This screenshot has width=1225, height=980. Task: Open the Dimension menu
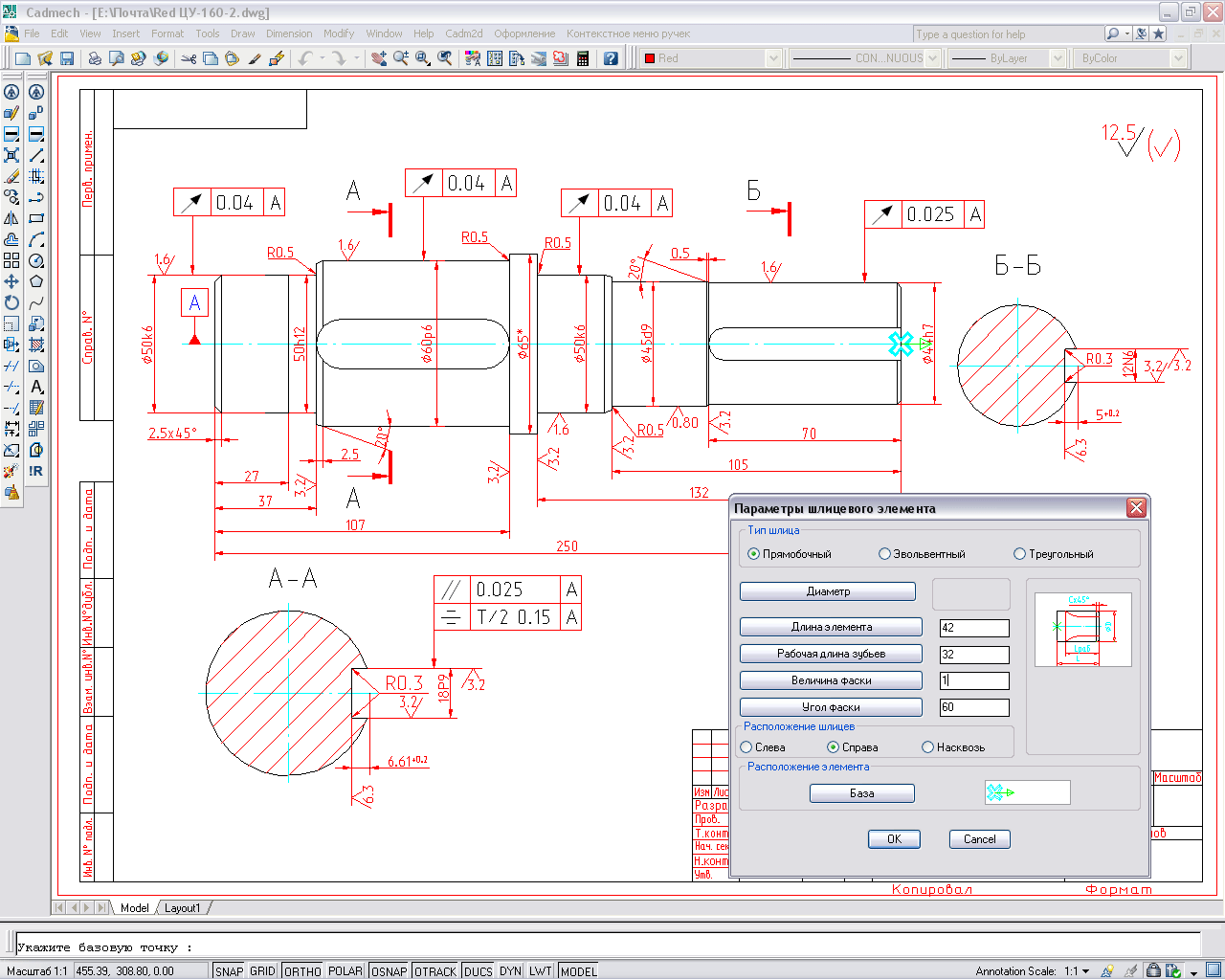point(289,33)
